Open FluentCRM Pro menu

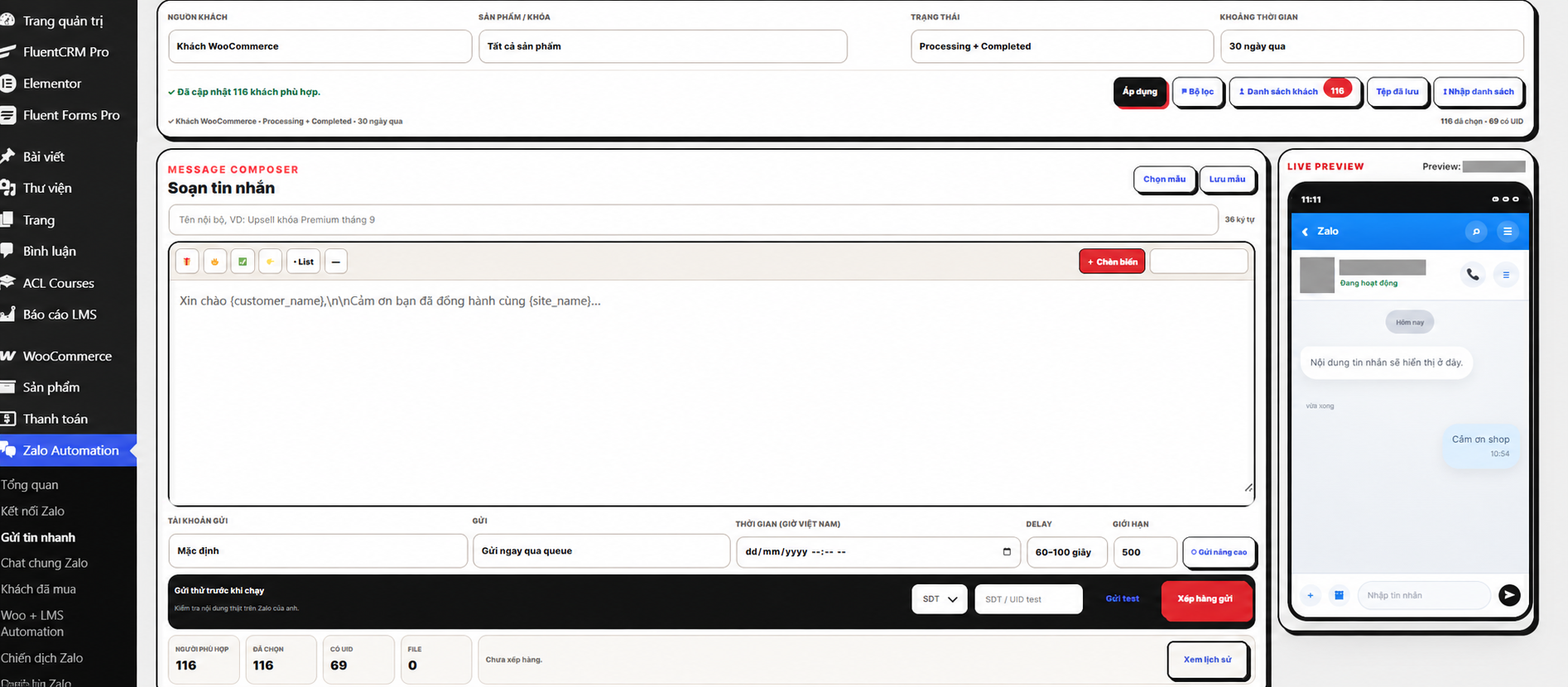(x=66, y=52)
